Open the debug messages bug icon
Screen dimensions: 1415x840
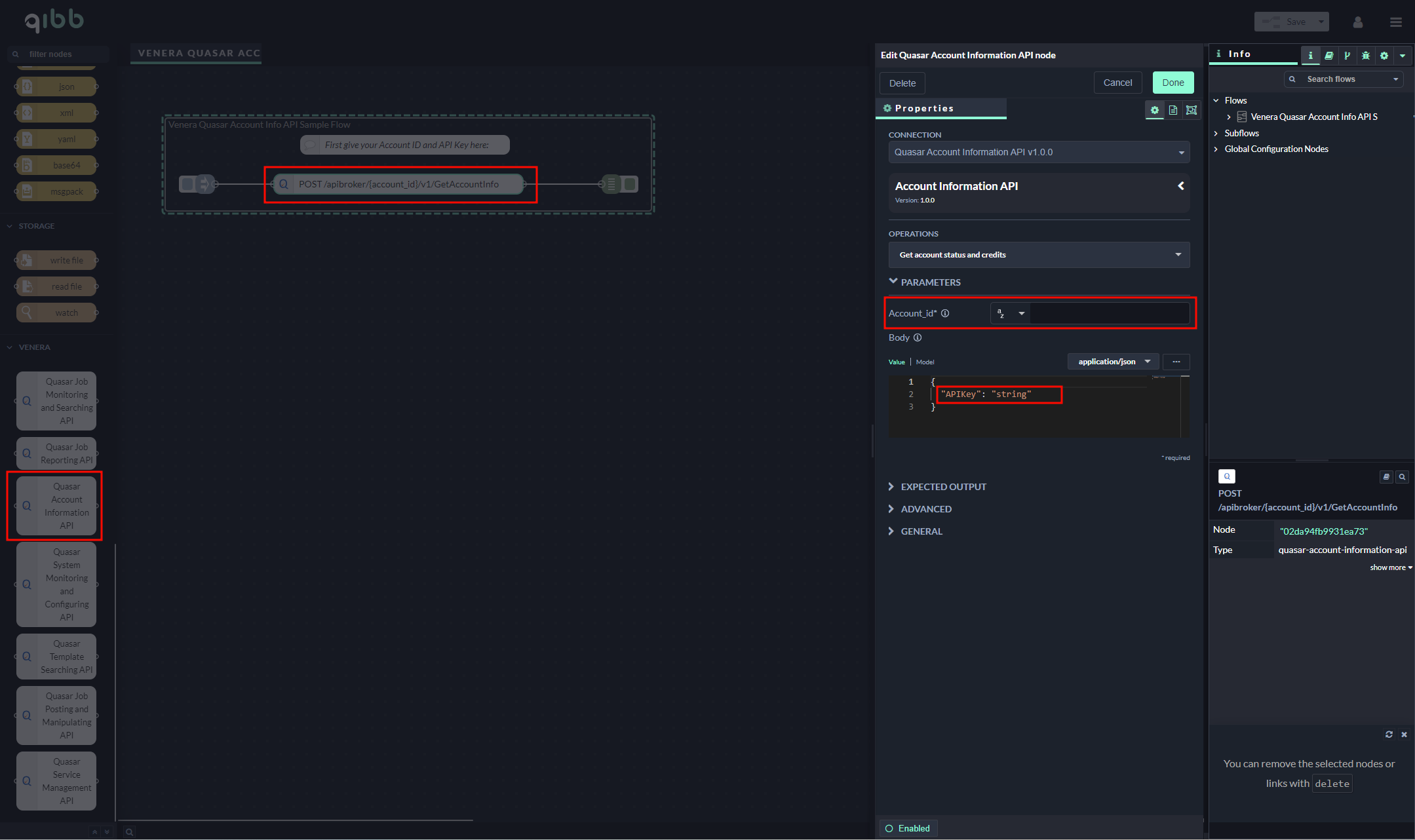1365,56
